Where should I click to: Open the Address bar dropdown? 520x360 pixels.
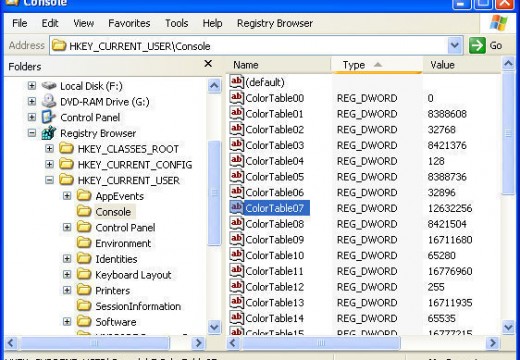tap(455, 45)
